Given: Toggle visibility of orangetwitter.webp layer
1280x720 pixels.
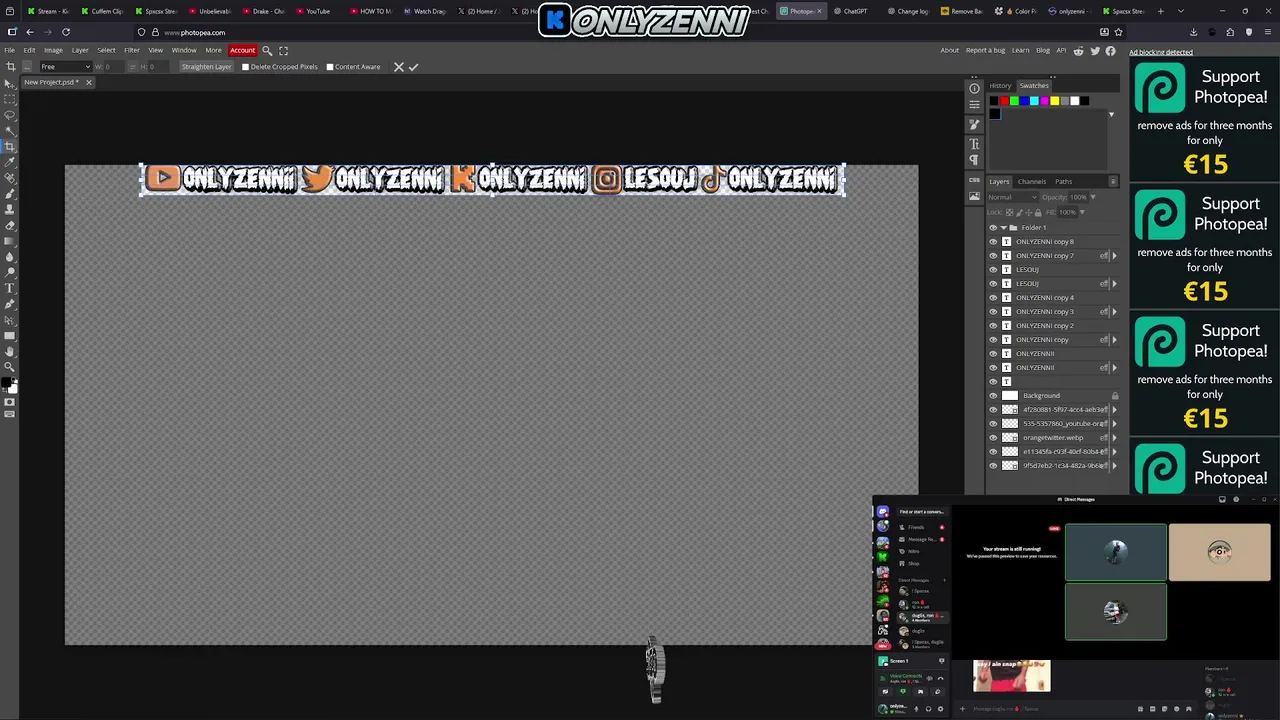Looking at the screenshot, I should (x=993, y=437).
